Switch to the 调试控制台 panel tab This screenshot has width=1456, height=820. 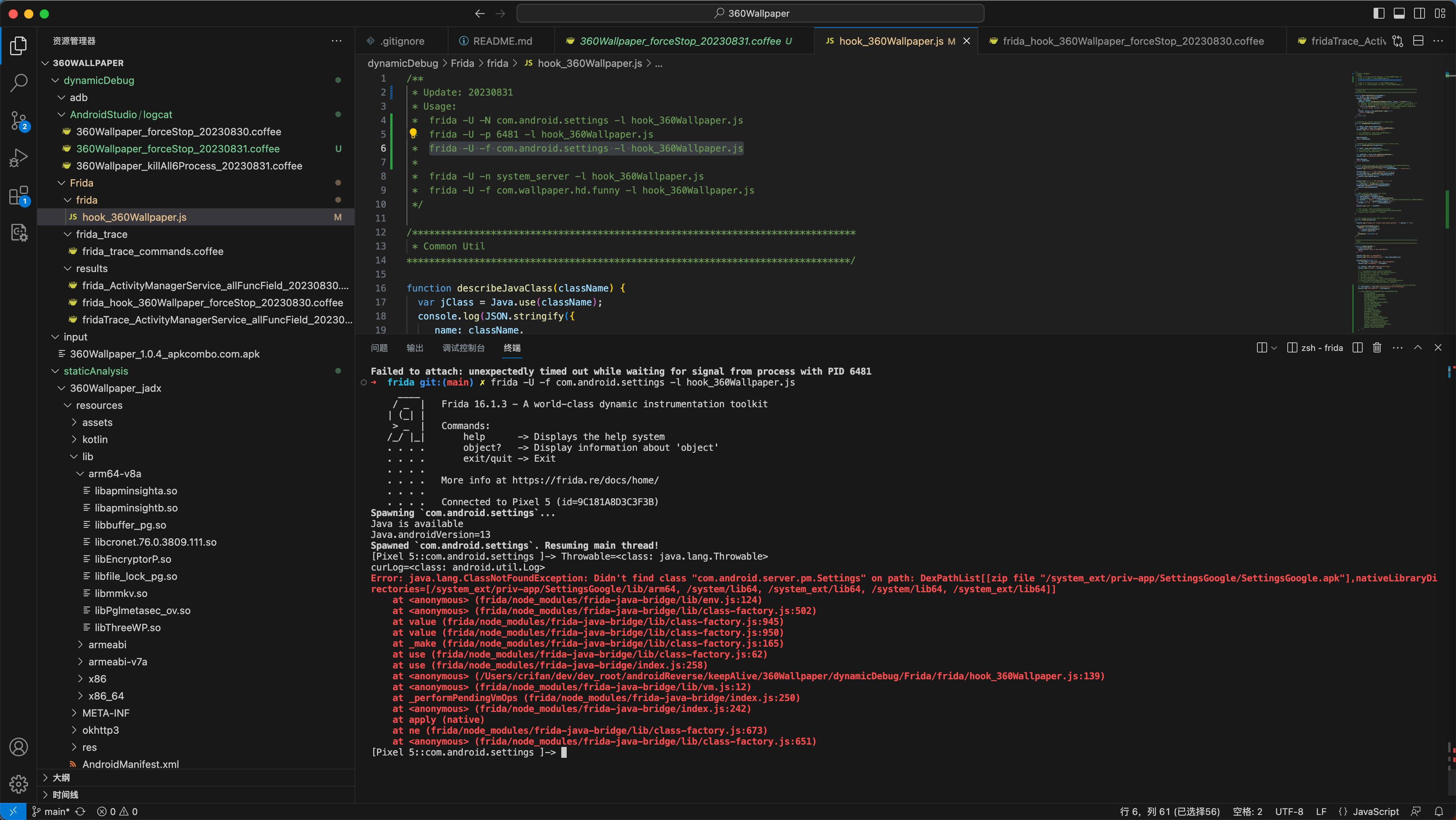(463, 348)
